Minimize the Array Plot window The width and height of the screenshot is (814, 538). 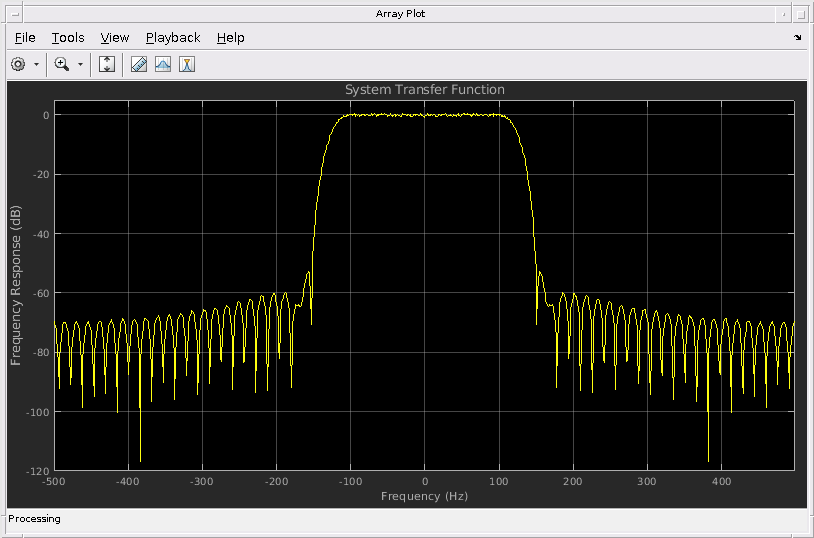point(783,14)
